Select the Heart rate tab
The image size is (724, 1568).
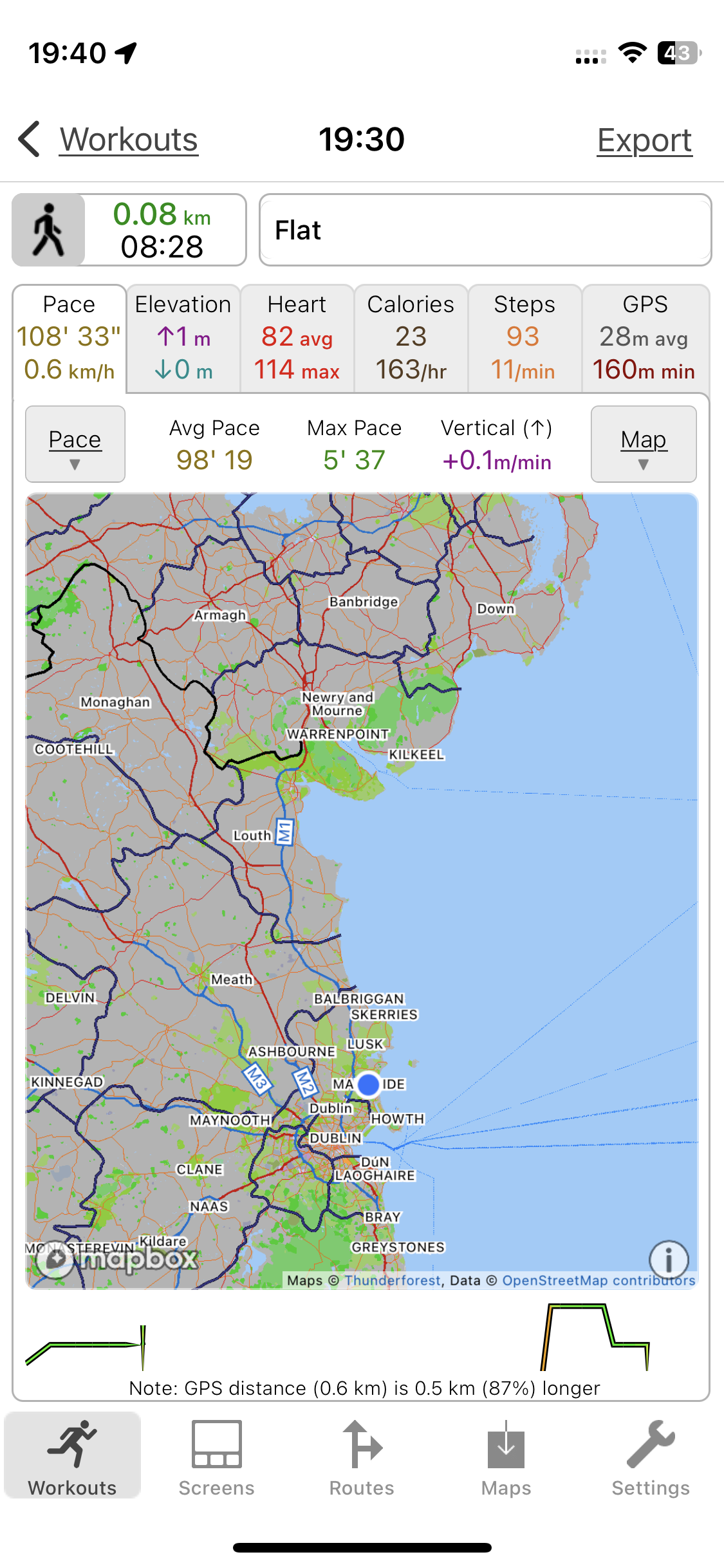(297, 339)
